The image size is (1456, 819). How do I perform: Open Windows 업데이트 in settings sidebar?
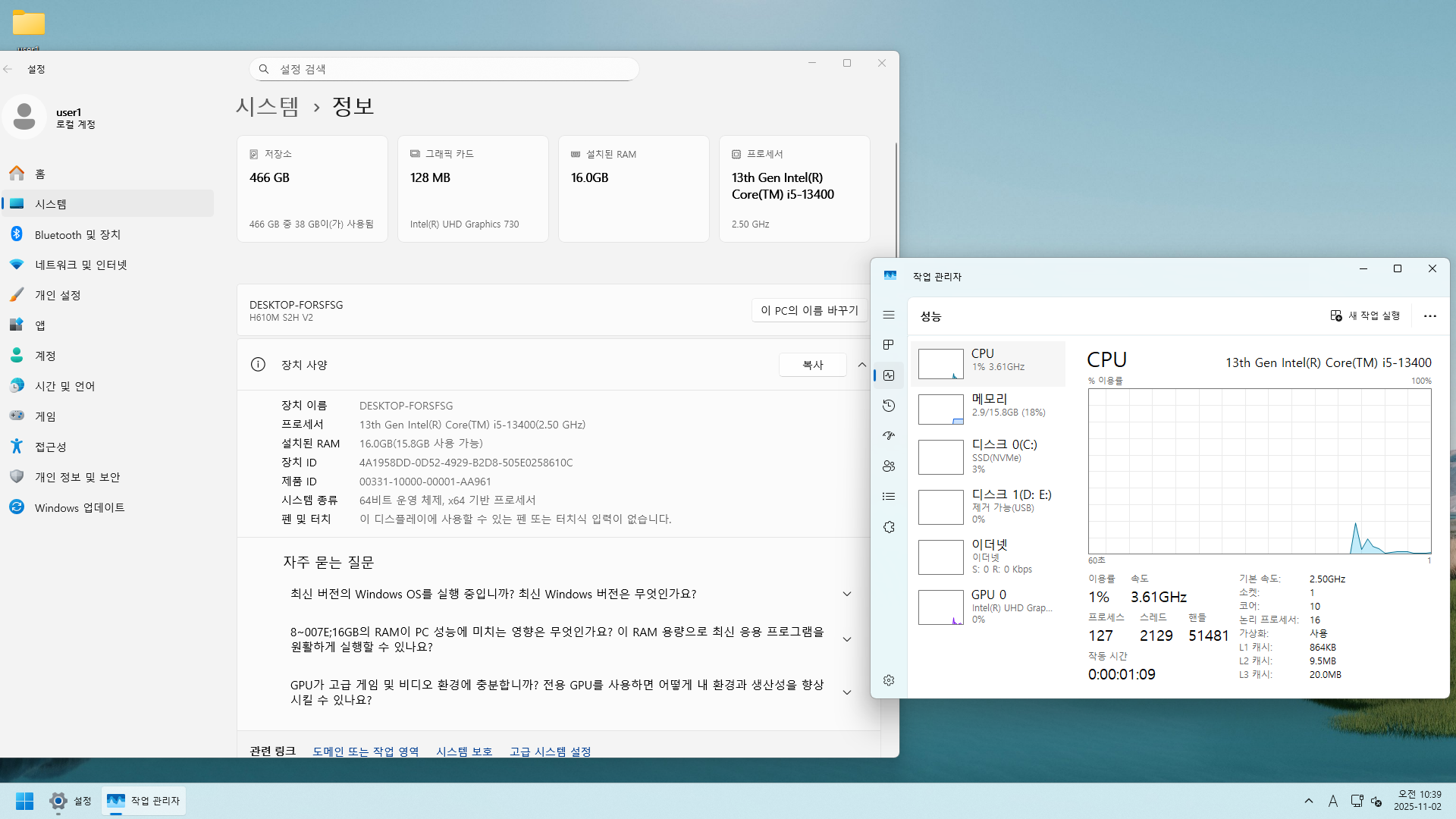(x=79, y=507)
